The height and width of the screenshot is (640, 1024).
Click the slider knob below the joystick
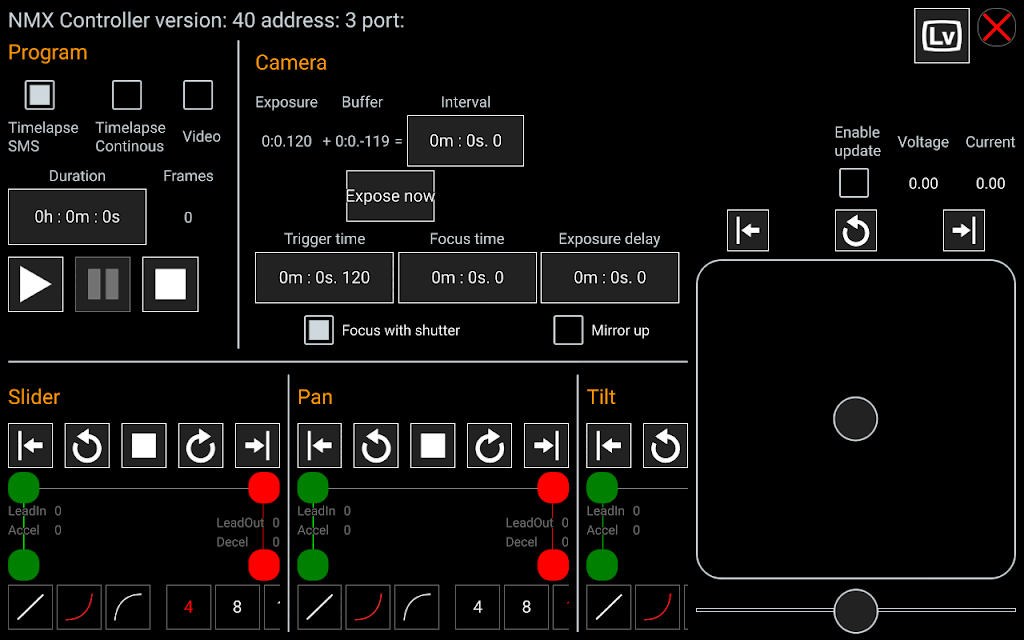856,610
